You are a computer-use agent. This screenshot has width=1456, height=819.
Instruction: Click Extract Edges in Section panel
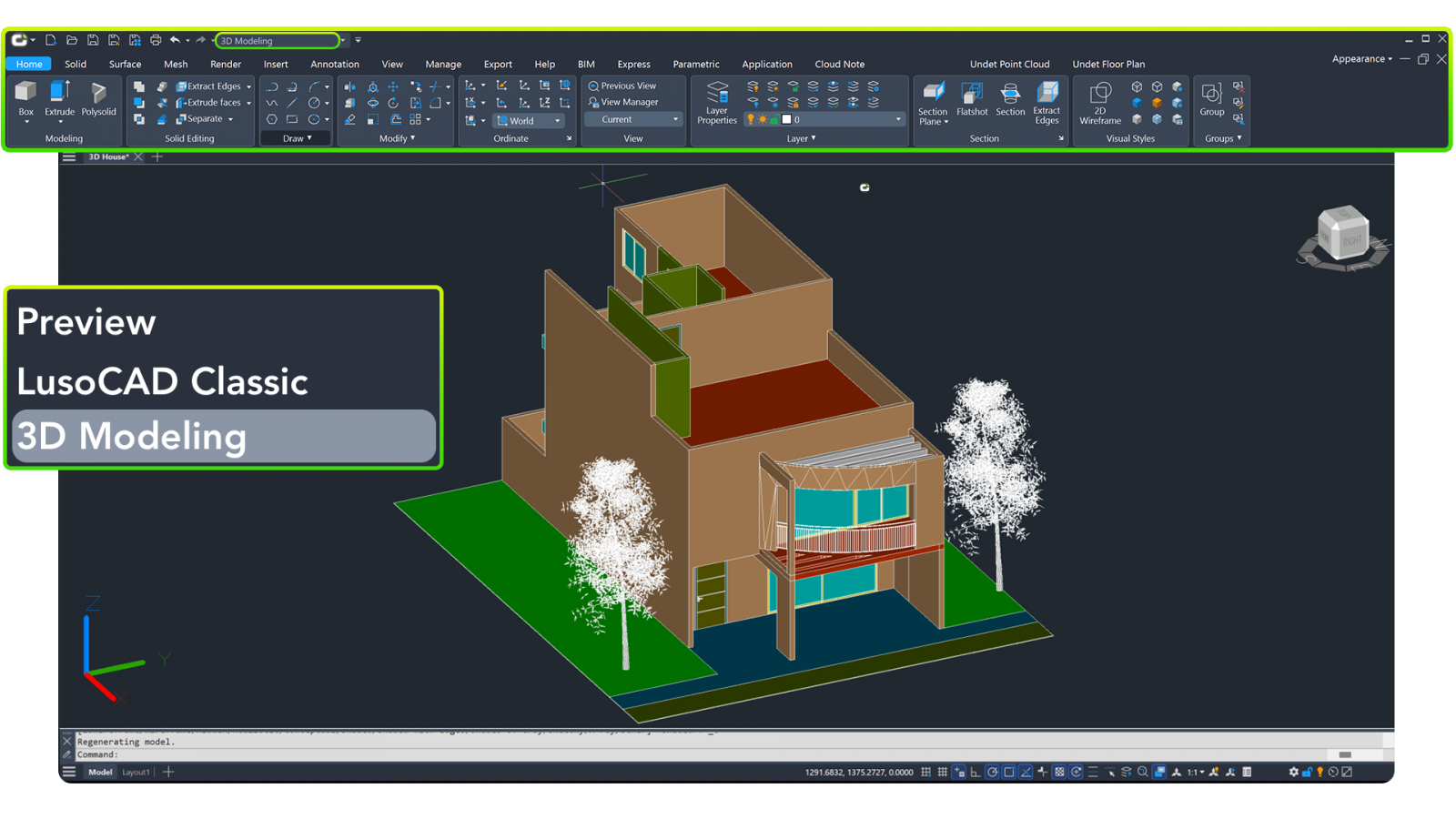point(1046,102)
